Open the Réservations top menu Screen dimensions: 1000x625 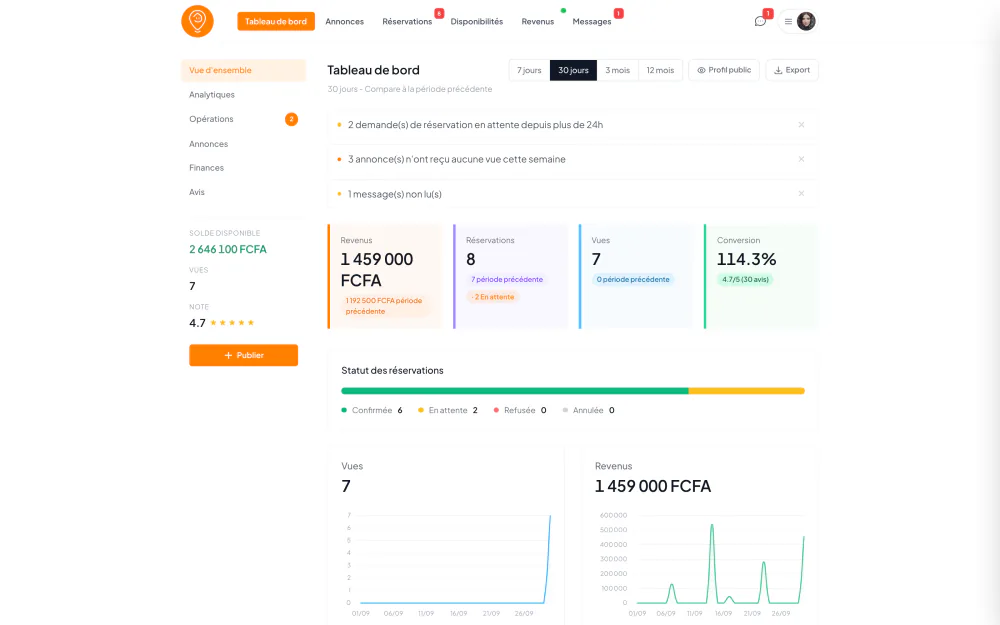click(x=407, y=22)
